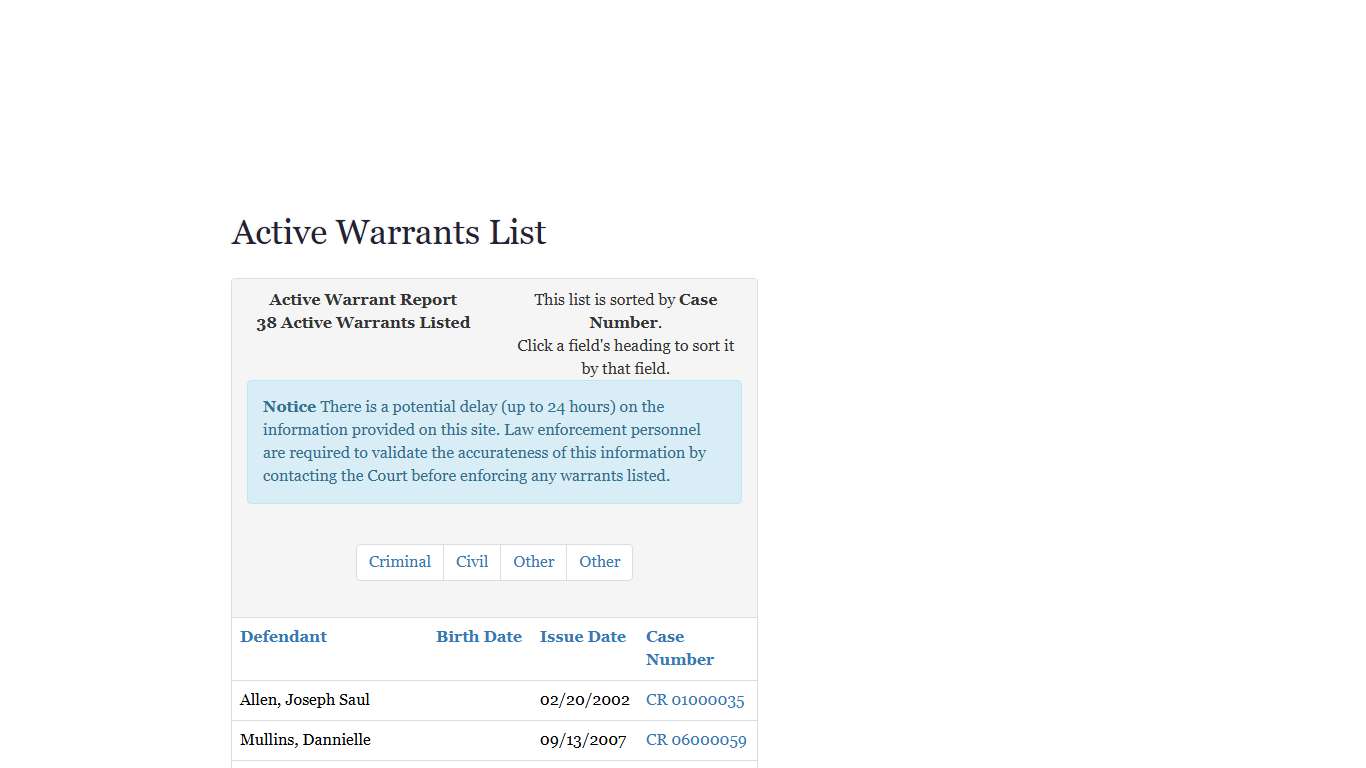
Task: Sort the list by Issue Date
Action: pyautogui.click(x=583, y=636)
